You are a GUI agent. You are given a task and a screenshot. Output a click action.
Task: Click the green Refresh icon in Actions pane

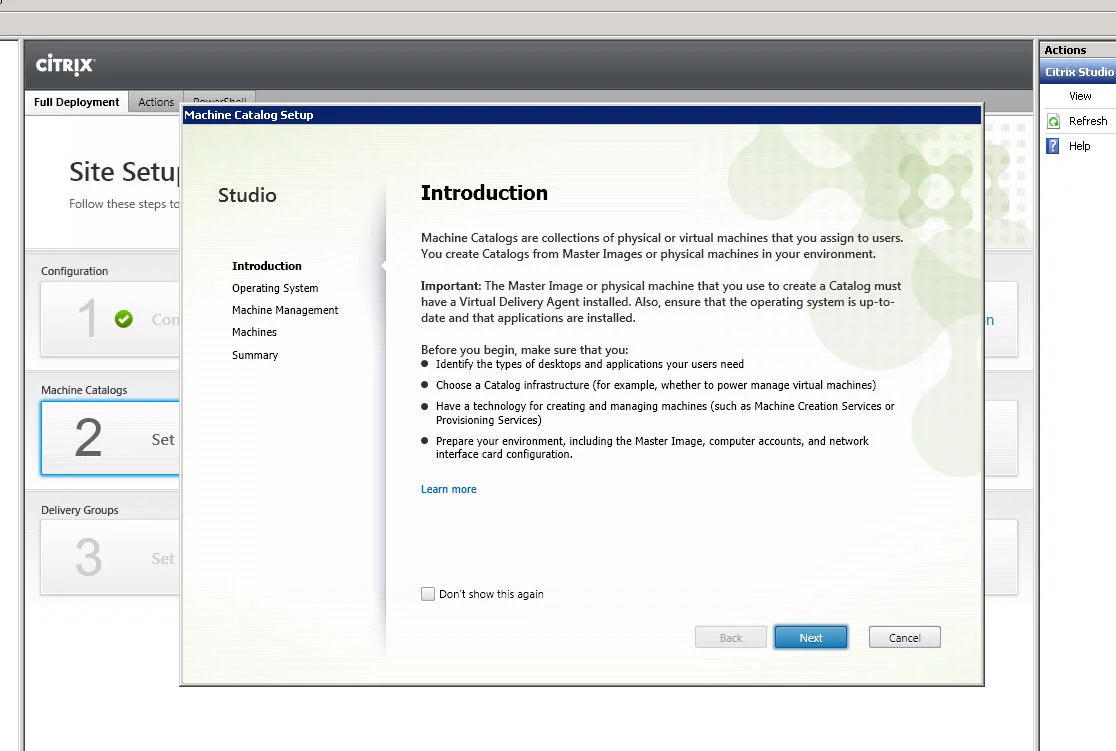(1053, 121)
